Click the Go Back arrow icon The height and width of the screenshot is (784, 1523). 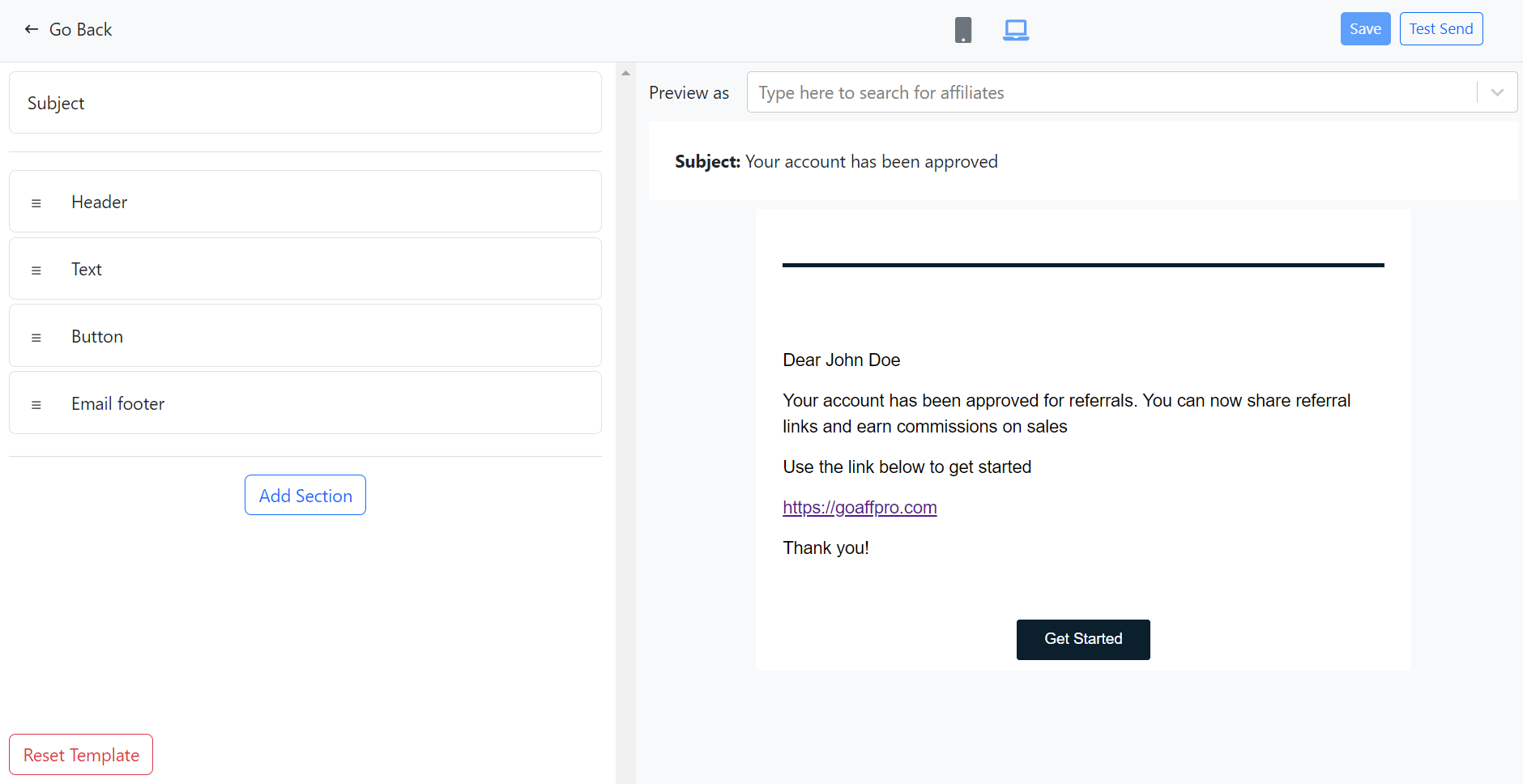click(x=32, y=30)
